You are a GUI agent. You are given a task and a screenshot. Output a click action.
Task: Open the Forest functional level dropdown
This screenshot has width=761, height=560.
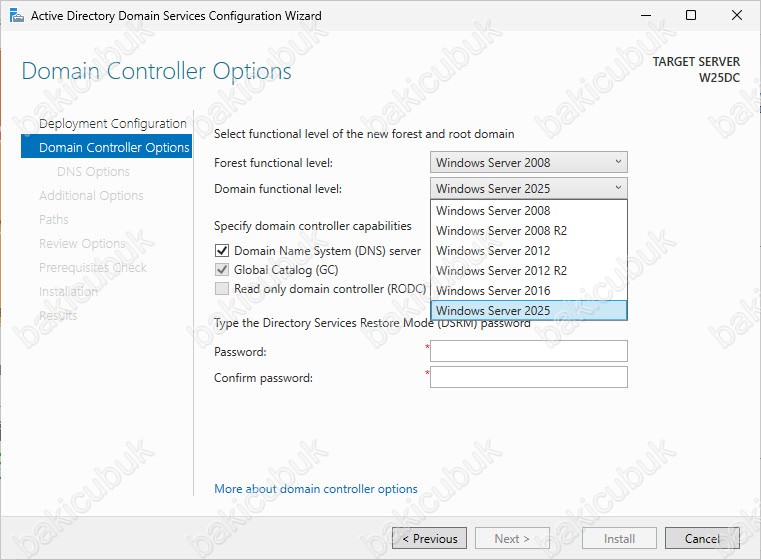click(529, 162)
